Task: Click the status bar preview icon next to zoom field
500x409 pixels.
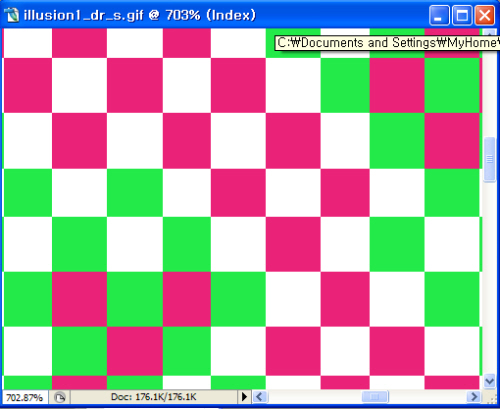Action: pyautogui.click(x=60, y=397)
